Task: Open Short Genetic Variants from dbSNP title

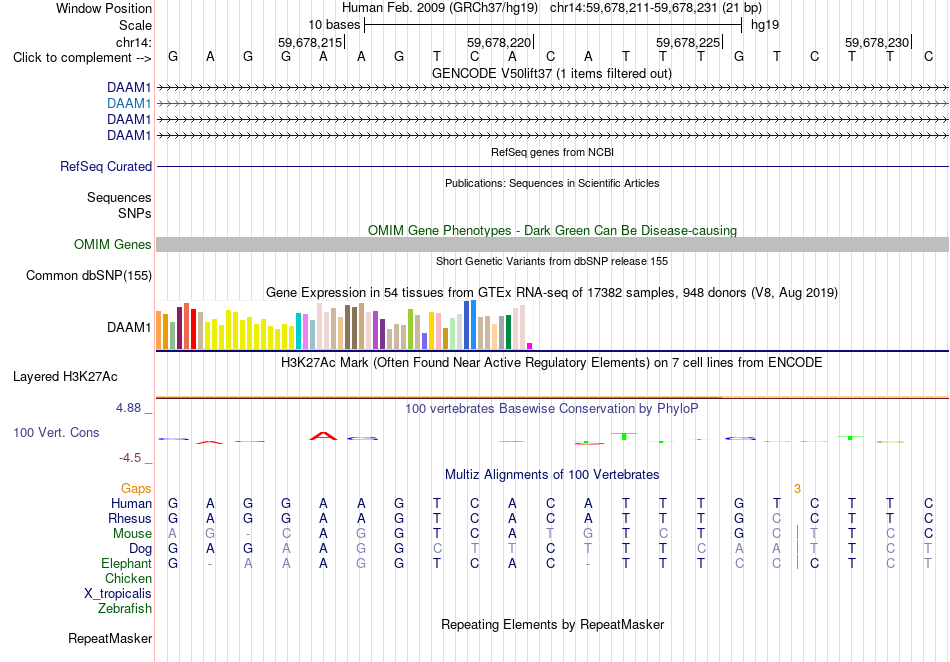Action: click(552, 261)
